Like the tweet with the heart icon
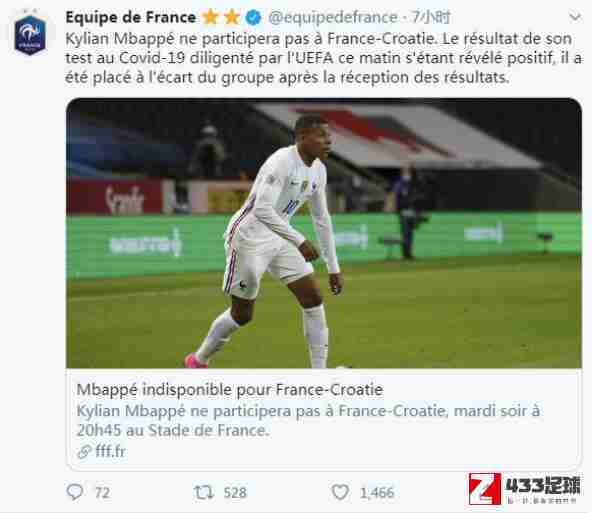 [340, 492]
